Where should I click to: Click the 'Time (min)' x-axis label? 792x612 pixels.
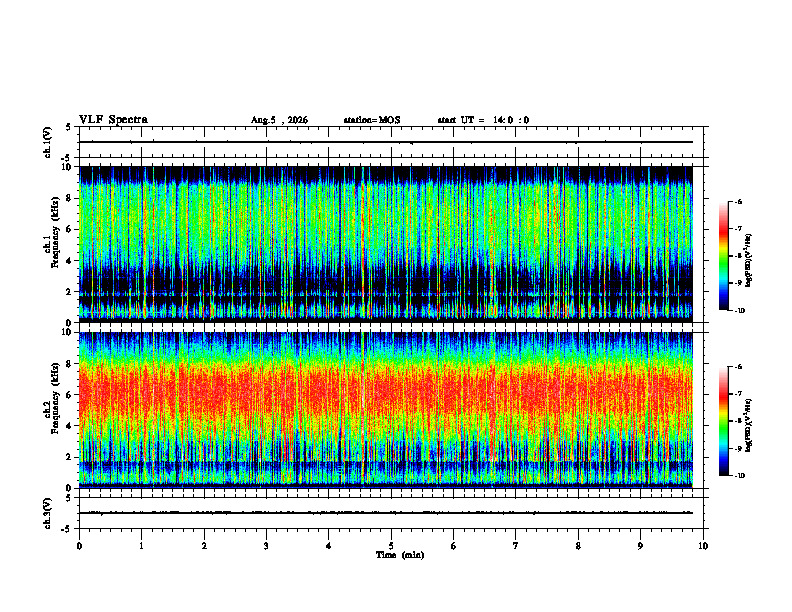coord(400,555)
